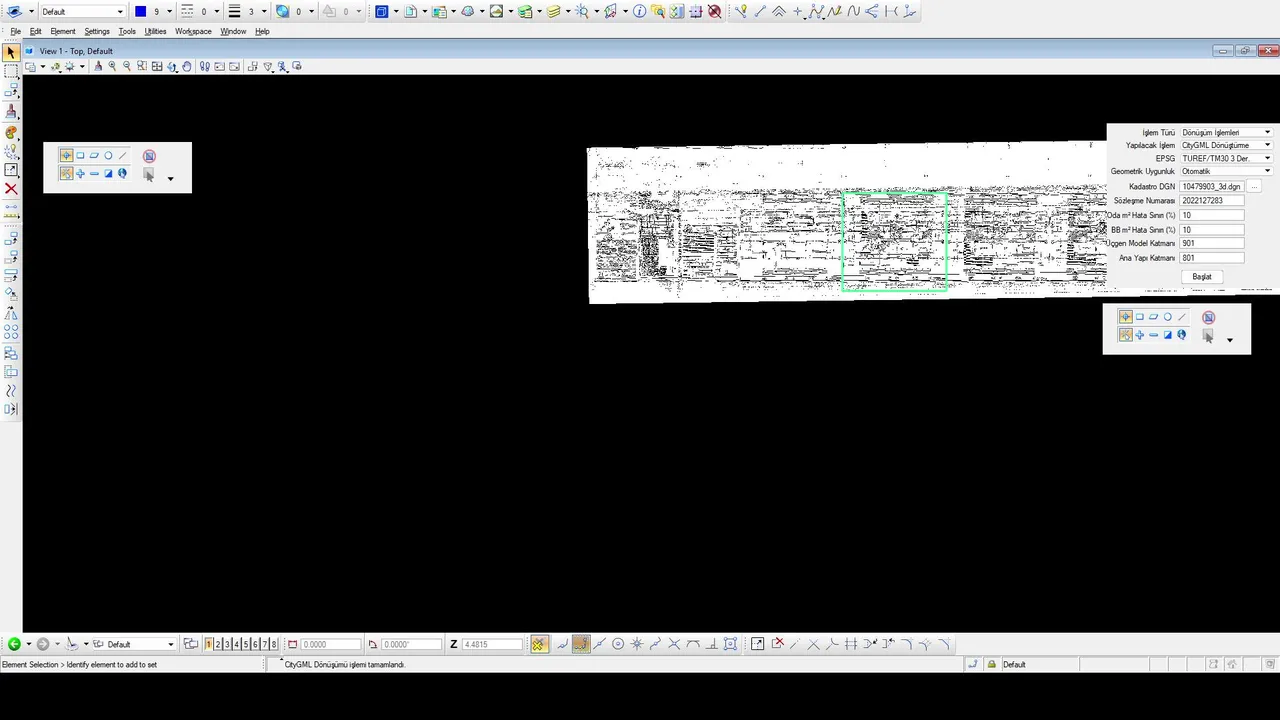Viewport: 1280px width, 720px height.
Task: Click the Keypoint snap icon in snap bar
Action: pos(581,644)
